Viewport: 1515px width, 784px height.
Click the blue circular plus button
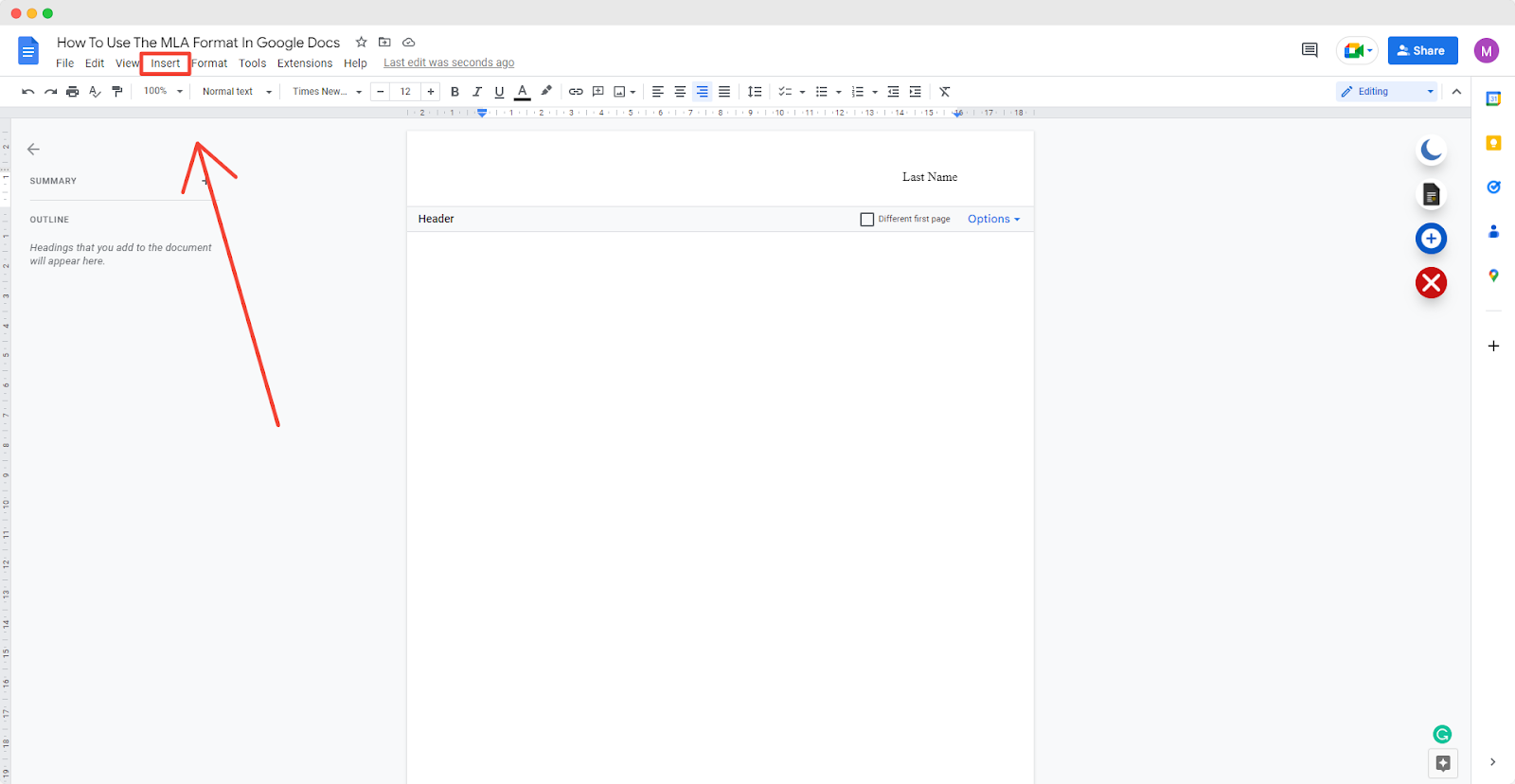pyautogui.click(x=1431, y=239)
